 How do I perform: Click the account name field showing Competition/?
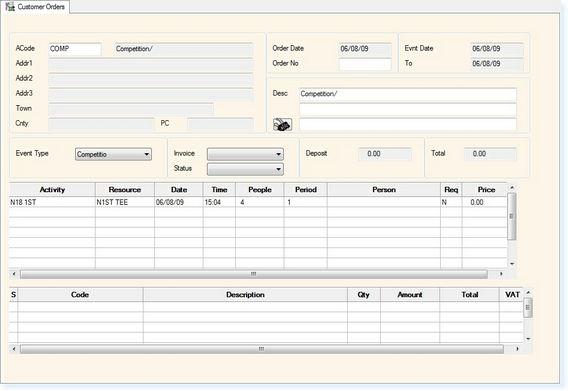184,49
